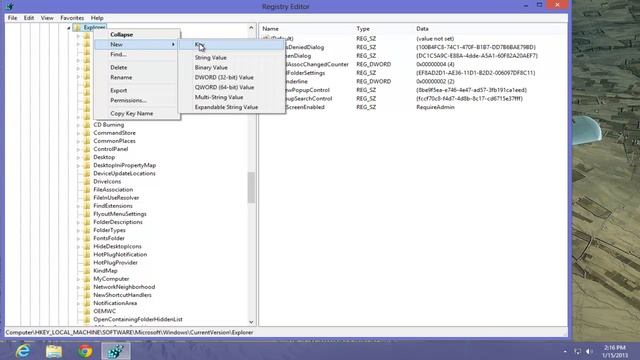Click the tree pane scrollbar thumb
640x360 pixels.
coord(251,187)
